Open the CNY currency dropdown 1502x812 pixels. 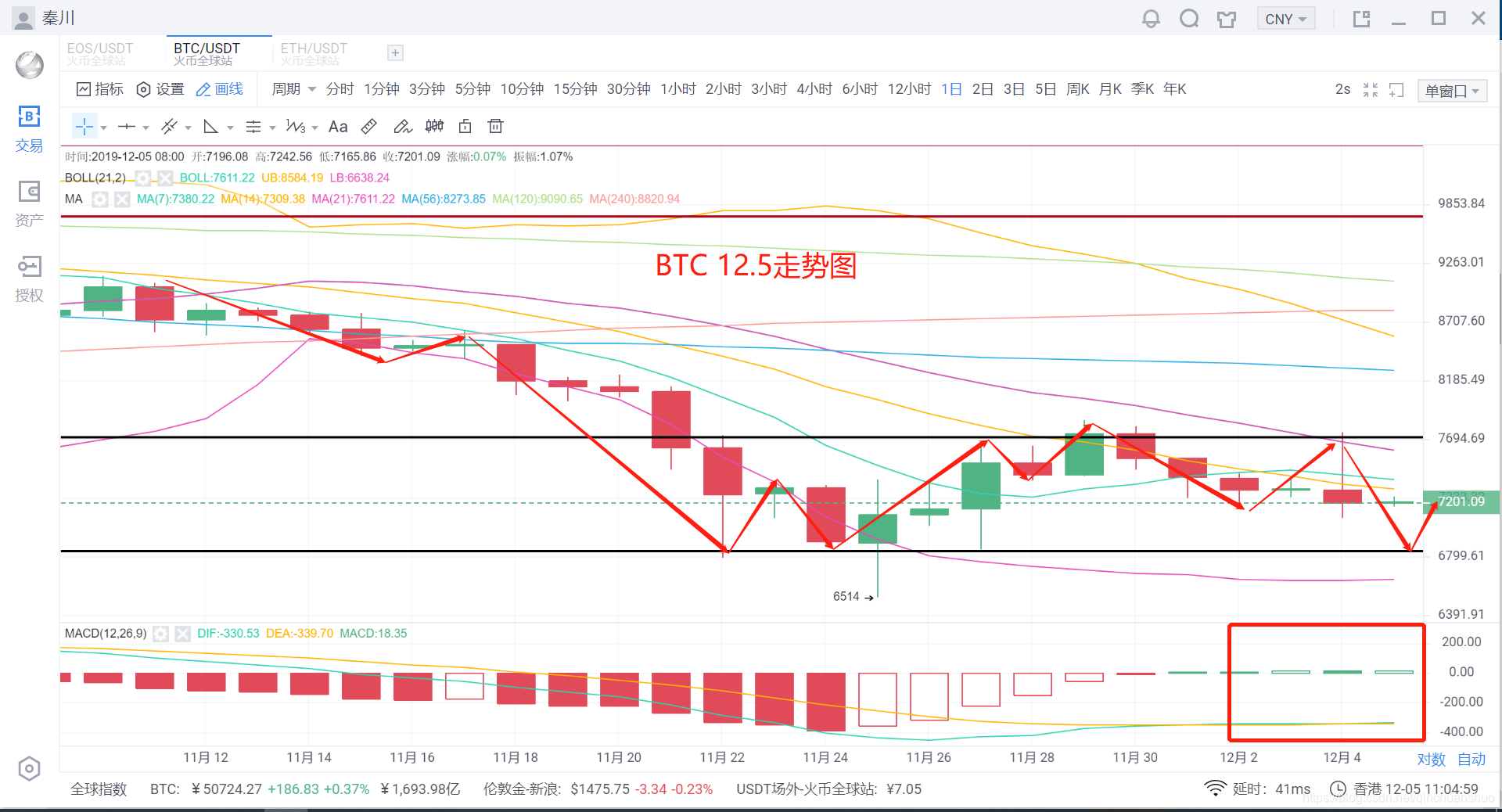1285,19
